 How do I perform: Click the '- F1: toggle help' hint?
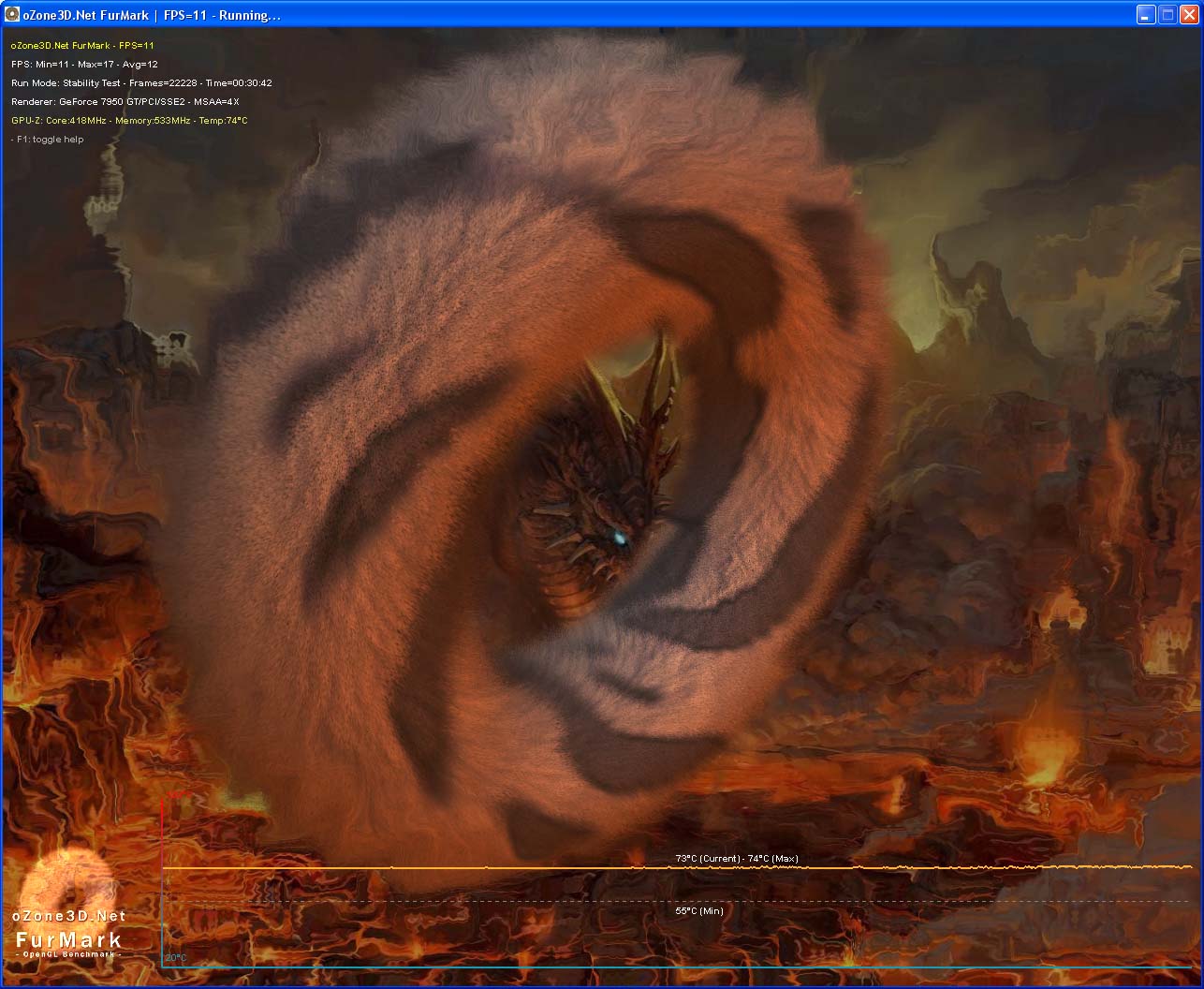(47, 139)
